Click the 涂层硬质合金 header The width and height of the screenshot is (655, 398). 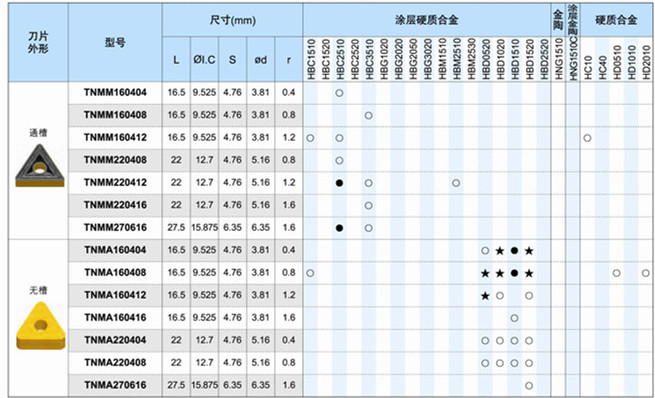pos(427,20)
